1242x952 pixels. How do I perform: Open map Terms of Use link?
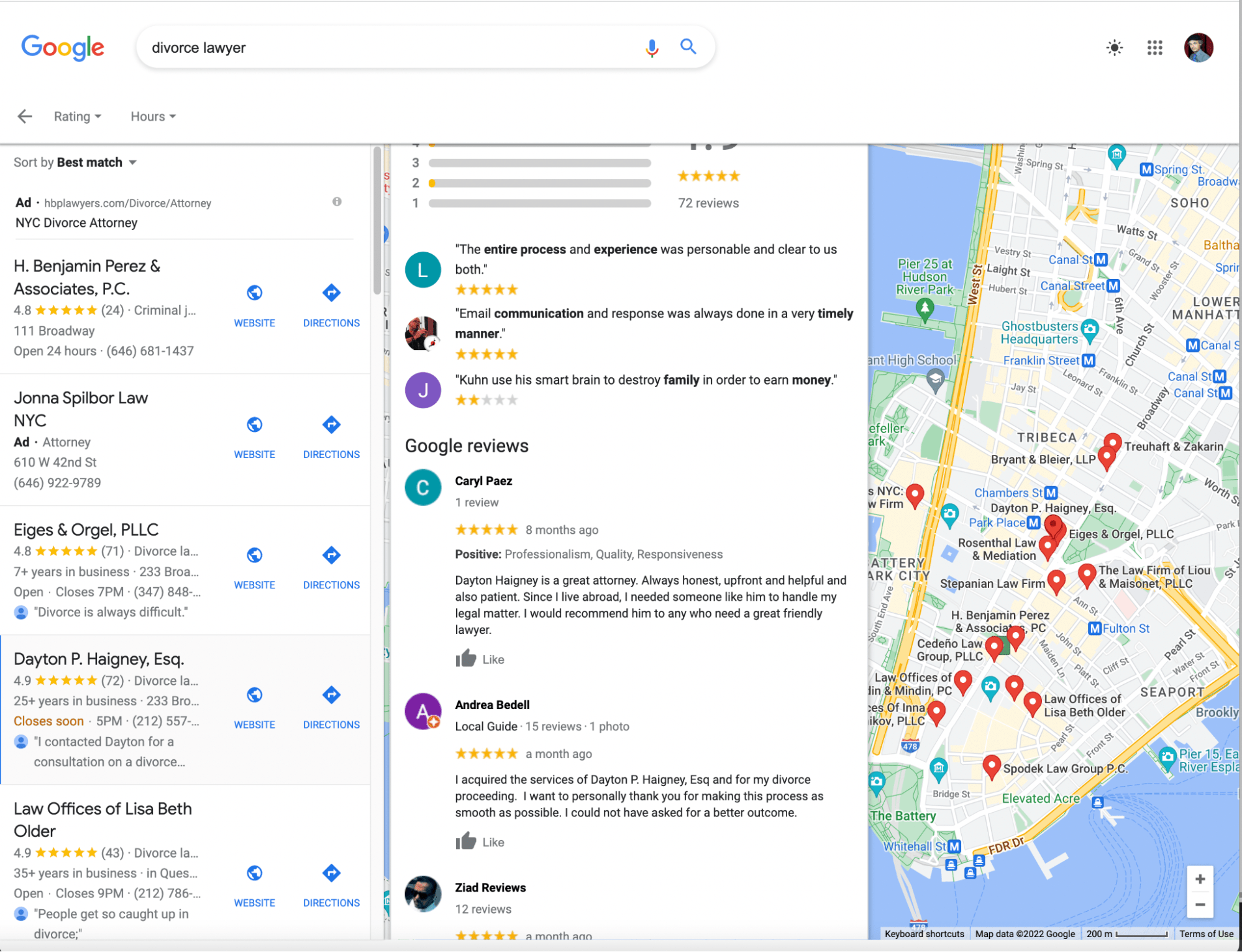point(1207,933)
